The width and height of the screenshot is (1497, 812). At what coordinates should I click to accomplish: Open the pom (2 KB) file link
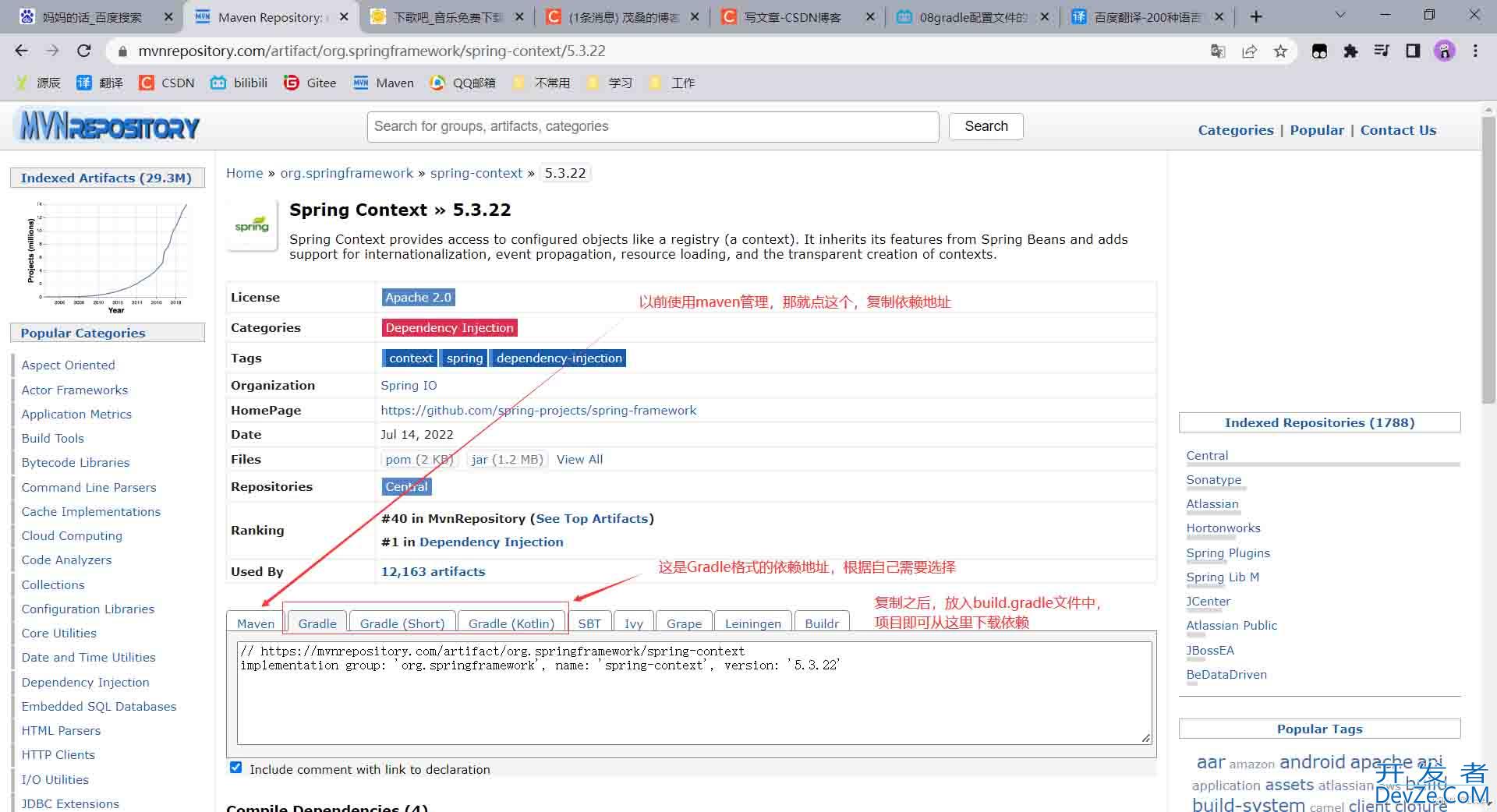point(419,459)
